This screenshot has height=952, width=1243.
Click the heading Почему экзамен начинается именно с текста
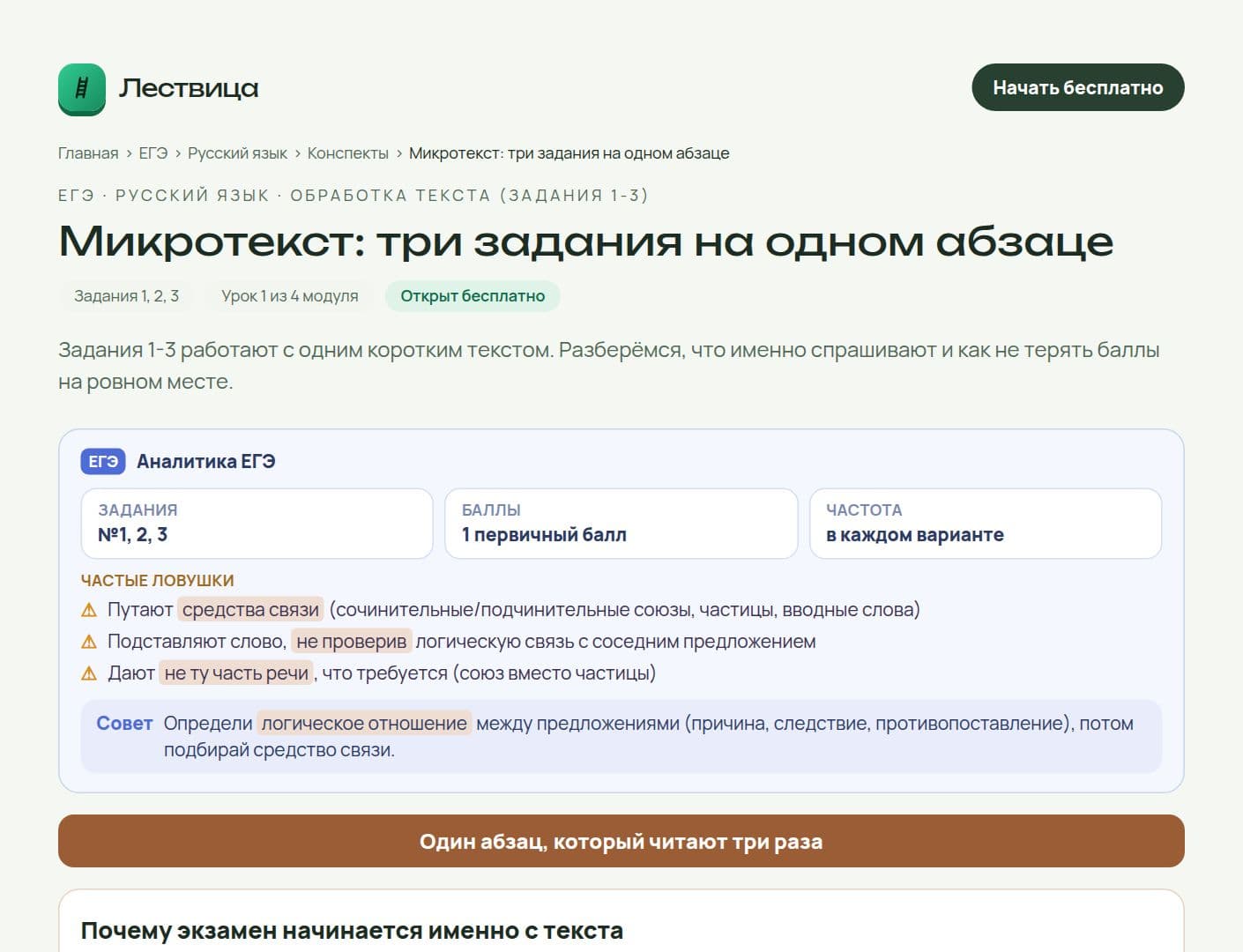[352, 931]
